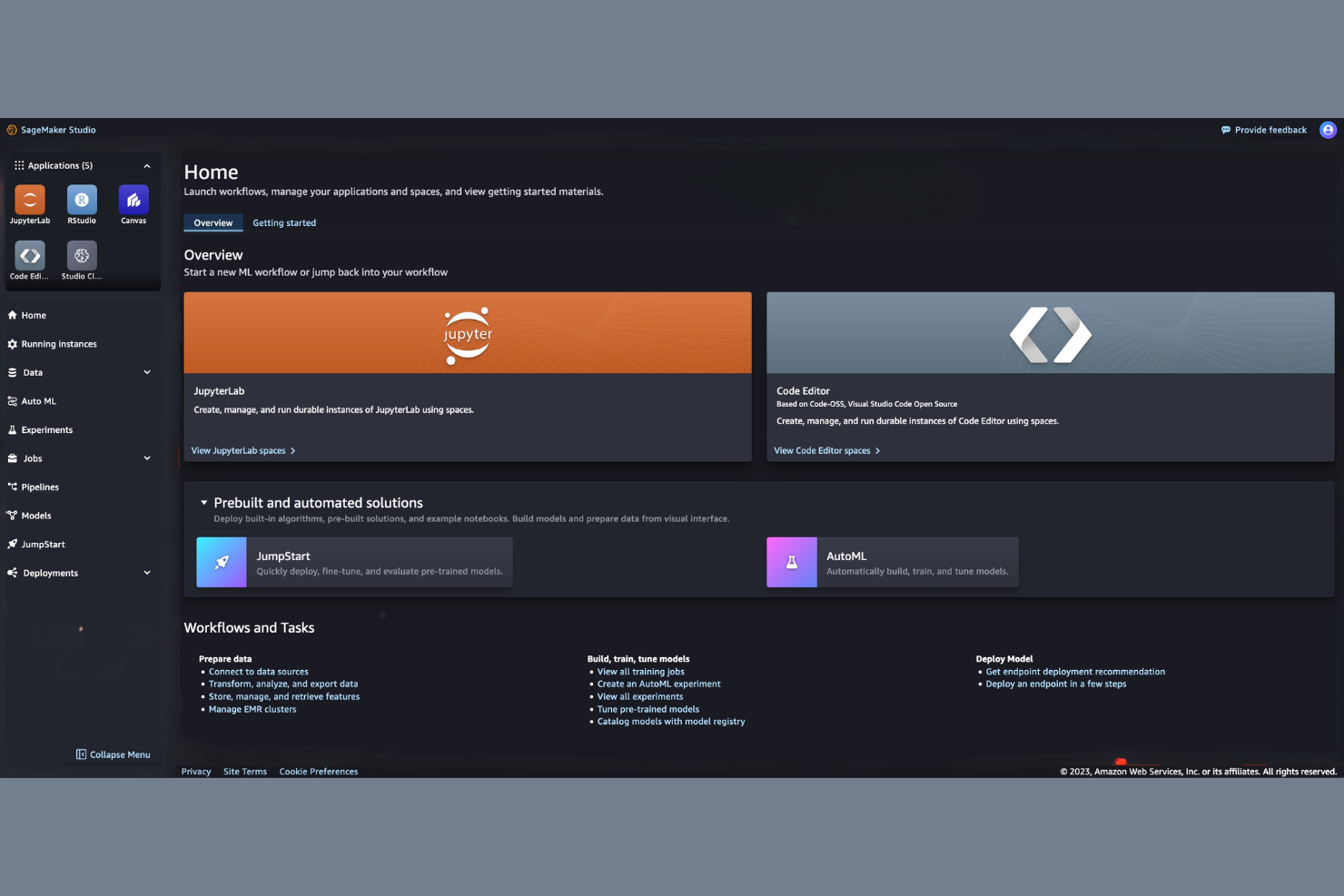Click the Models icon in sidebar
This screenshot has width=1344, height=896.
tap(13, 516)
